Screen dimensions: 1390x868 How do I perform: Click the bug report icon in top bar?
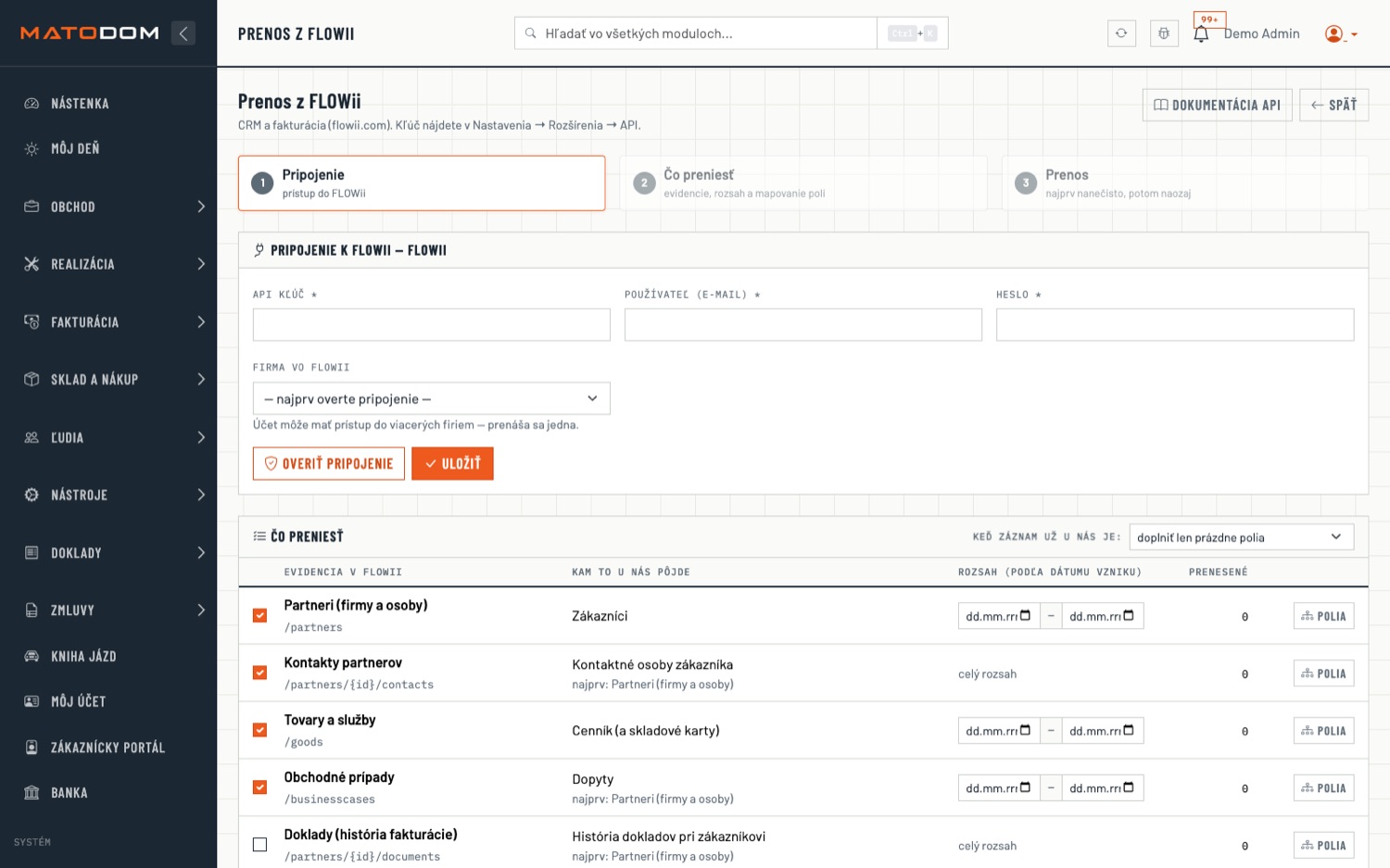pyautogui.click(x=1164, y=33)
